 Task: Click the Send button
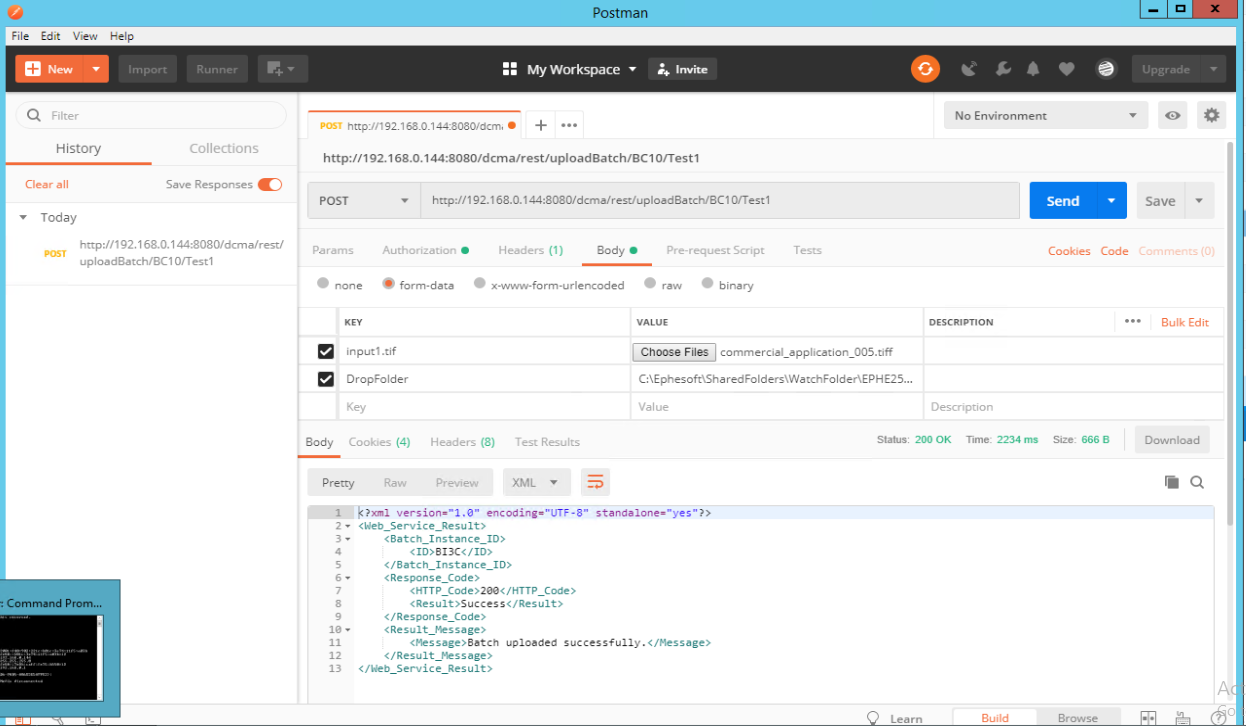[1063, 200]
